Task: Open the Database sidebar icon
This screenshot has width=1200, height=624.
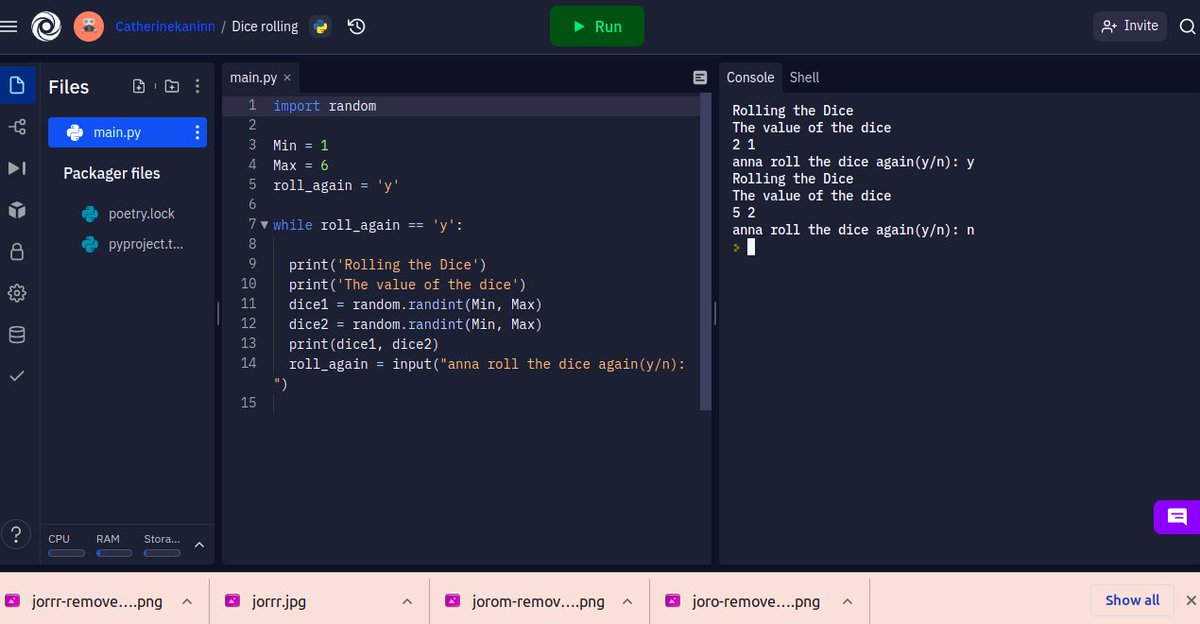Action: (x=16, y=335)
